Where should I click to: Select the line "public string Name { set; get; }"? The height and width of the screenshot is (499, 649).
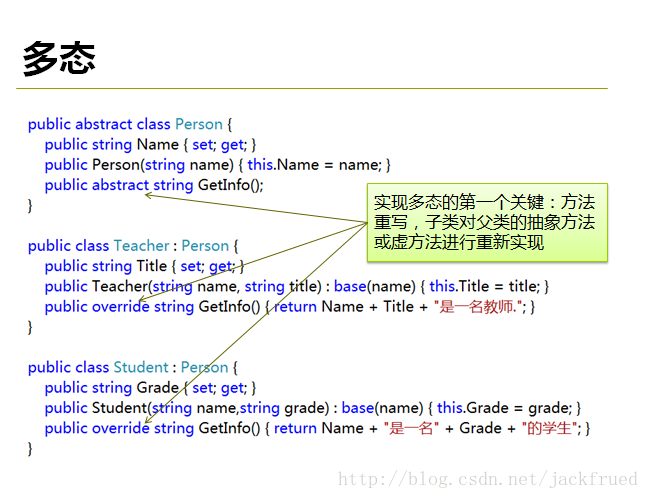click(x=151, y=144)
